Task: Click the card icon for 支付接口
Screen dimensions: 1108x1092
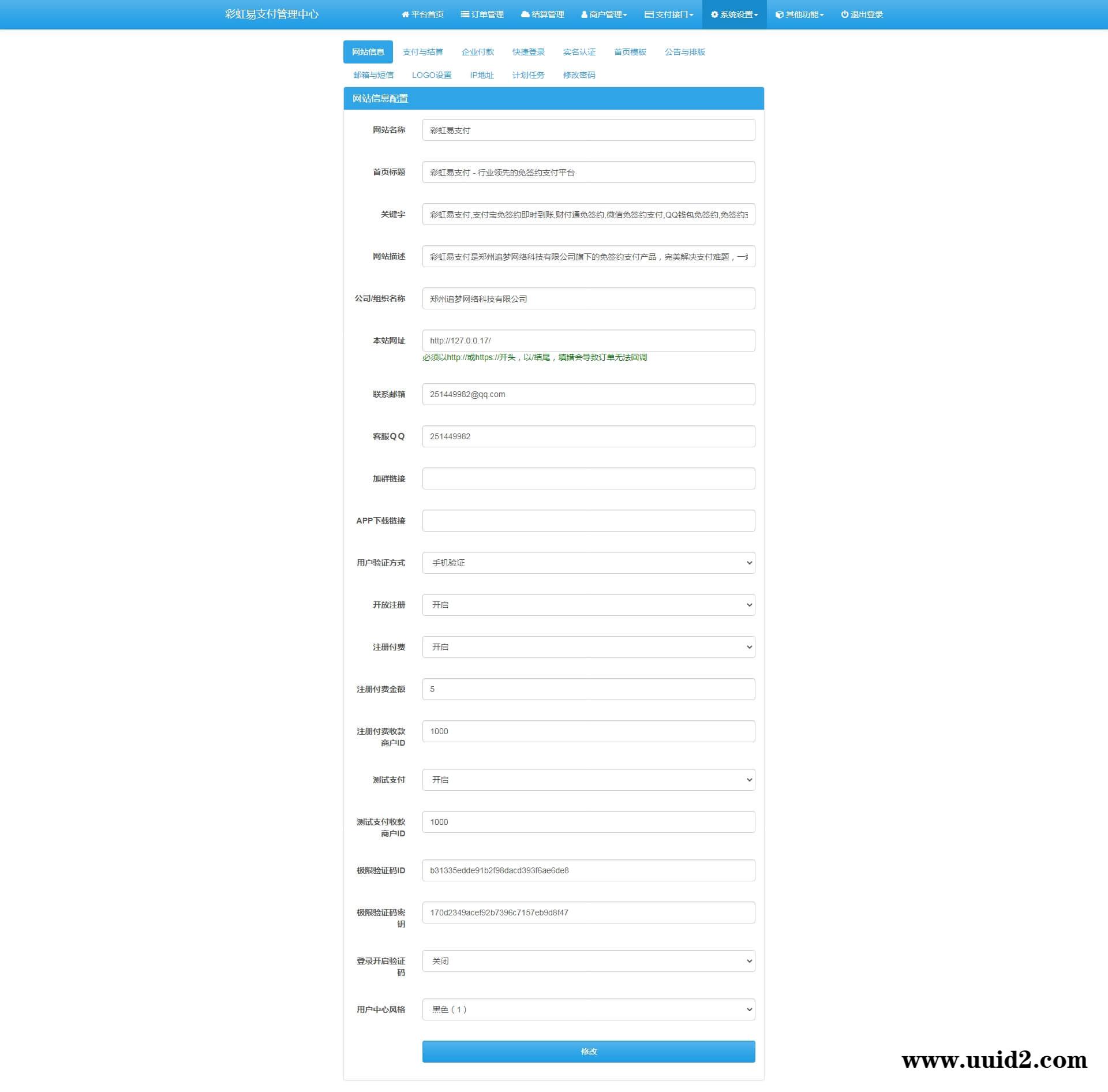Action: [649, 14]
